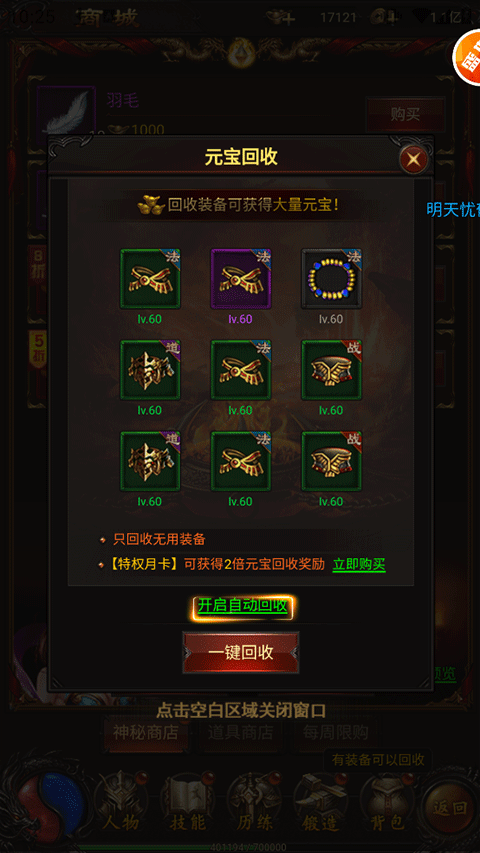Select the purple-bordered lv.60 belt item

[241, 279]
